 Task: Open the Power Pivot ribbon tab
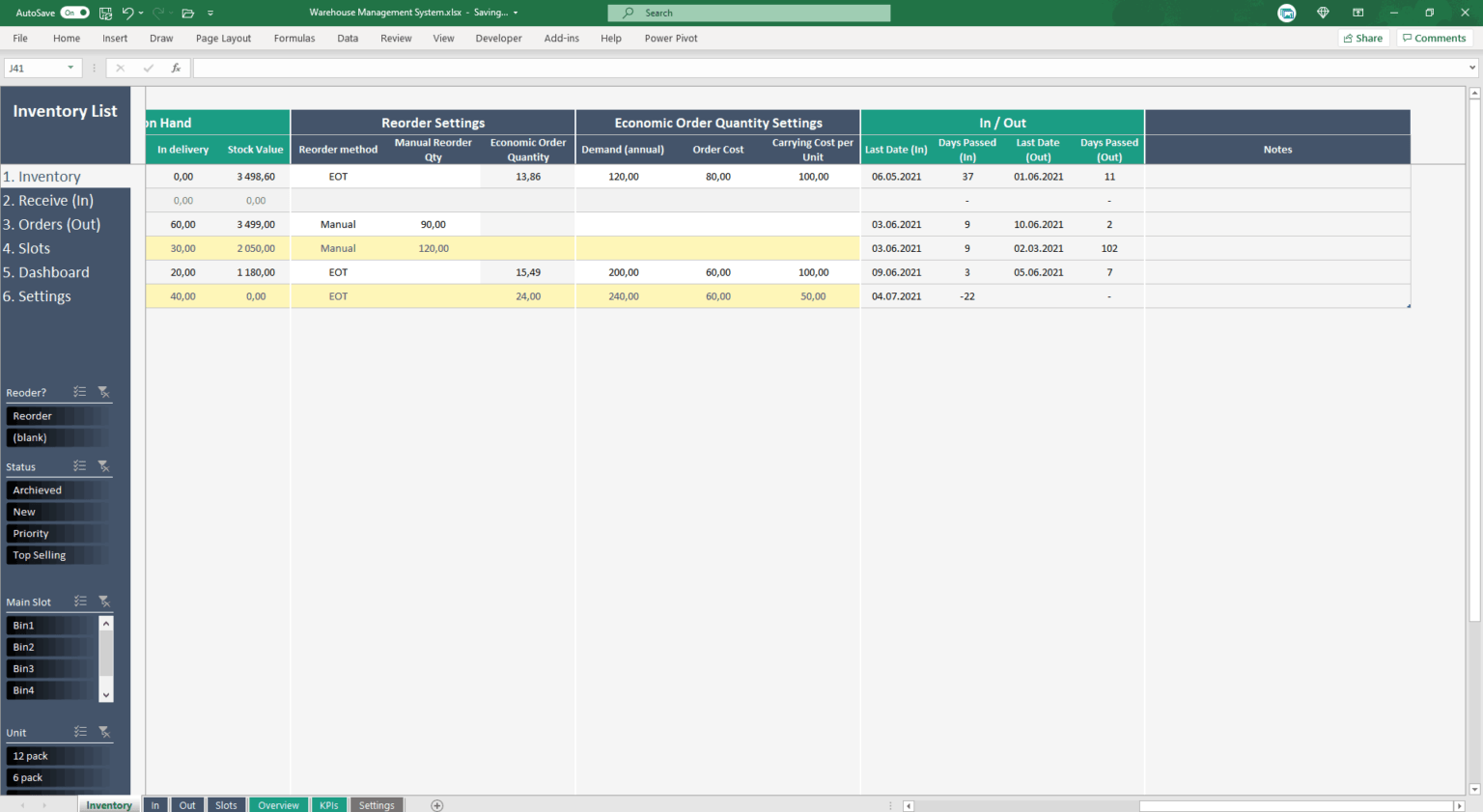pyautogui.click(x=670, y=38)
